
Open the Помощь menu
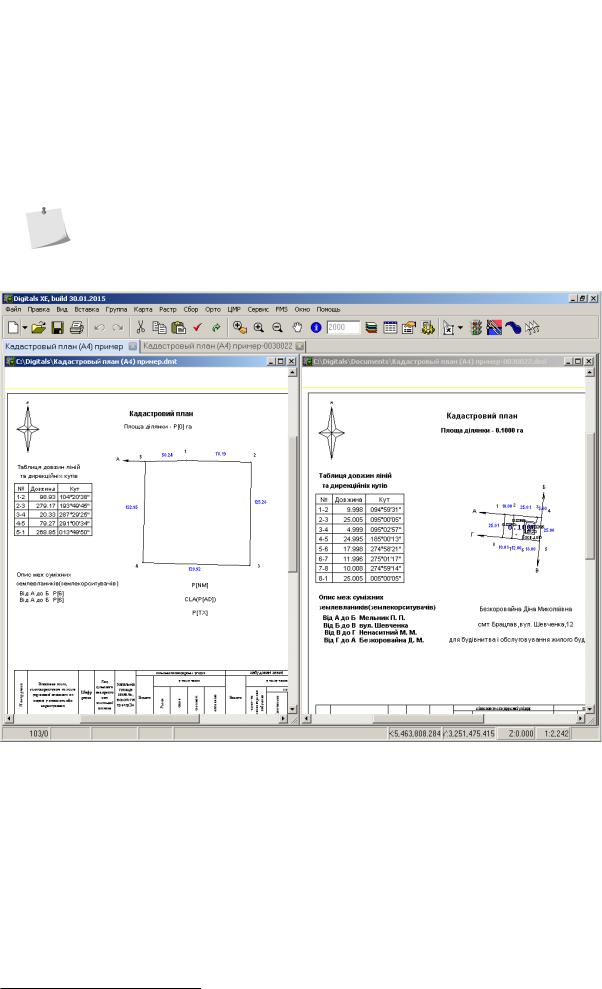click(x=328, y=310)
